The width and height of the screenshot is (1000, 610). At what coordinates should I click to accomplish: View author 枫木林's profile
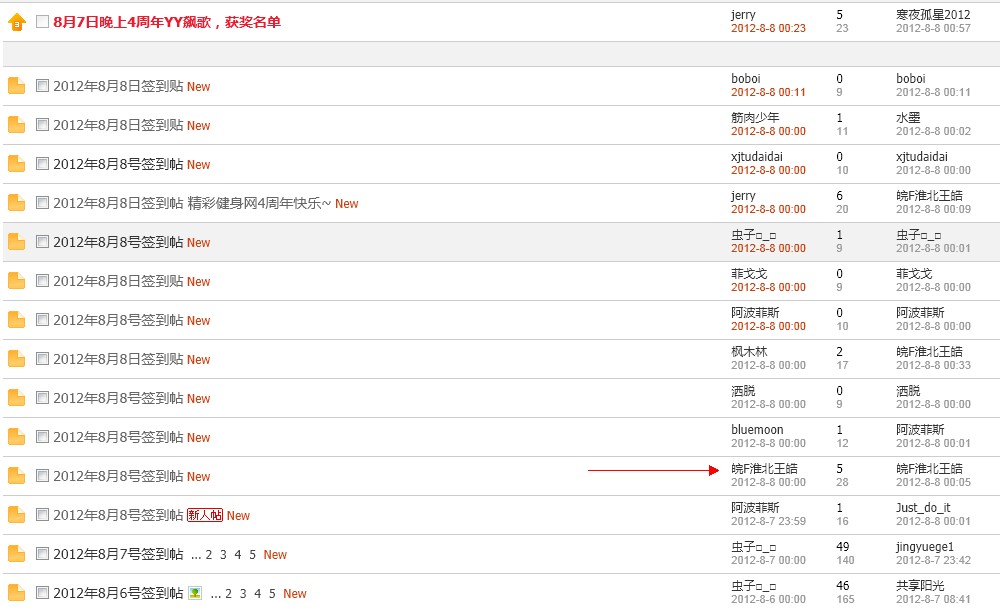[x=749, y=351]
